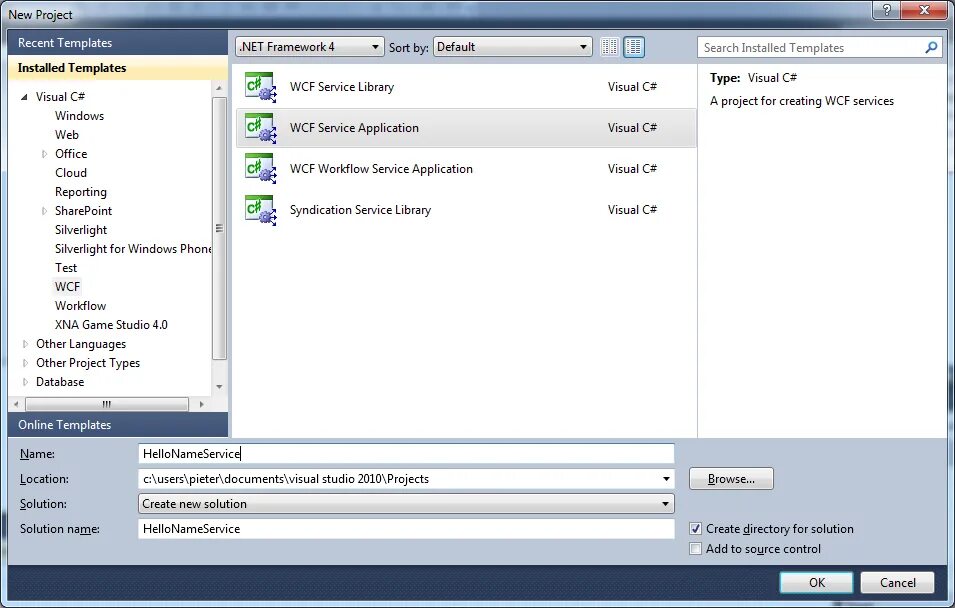
Task: Click the SharePoint category label
Action: 83,211
